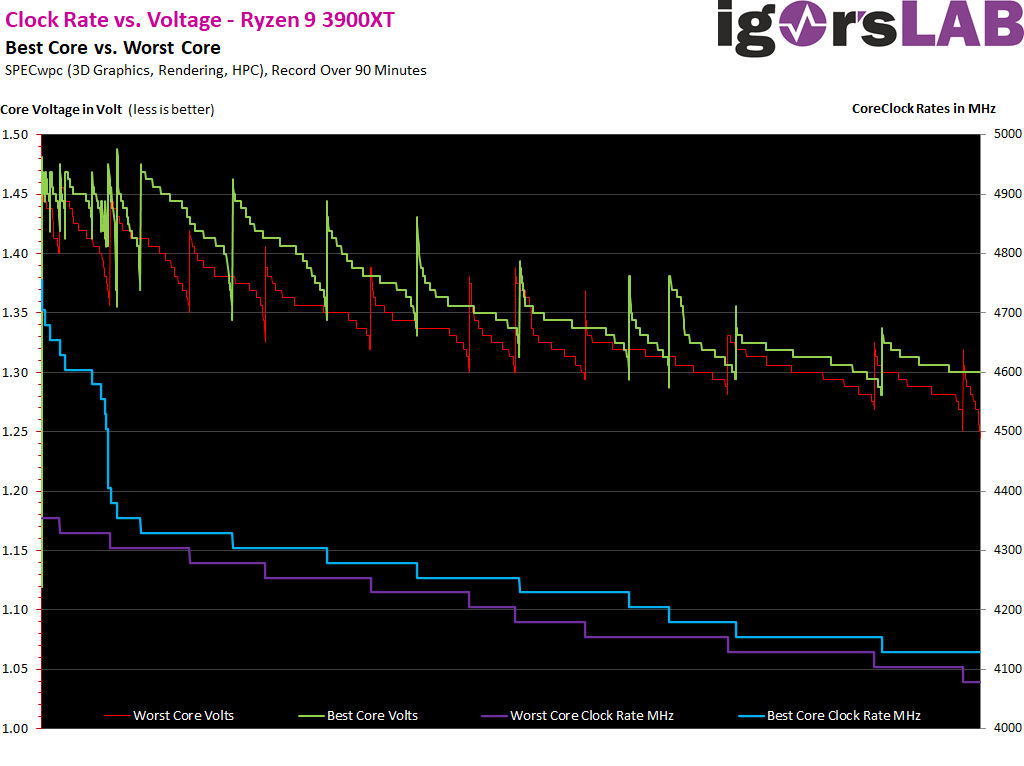Click the 1.10 voltage axis label
Screen dimensions: 1024x766
[x=15, y=610]
